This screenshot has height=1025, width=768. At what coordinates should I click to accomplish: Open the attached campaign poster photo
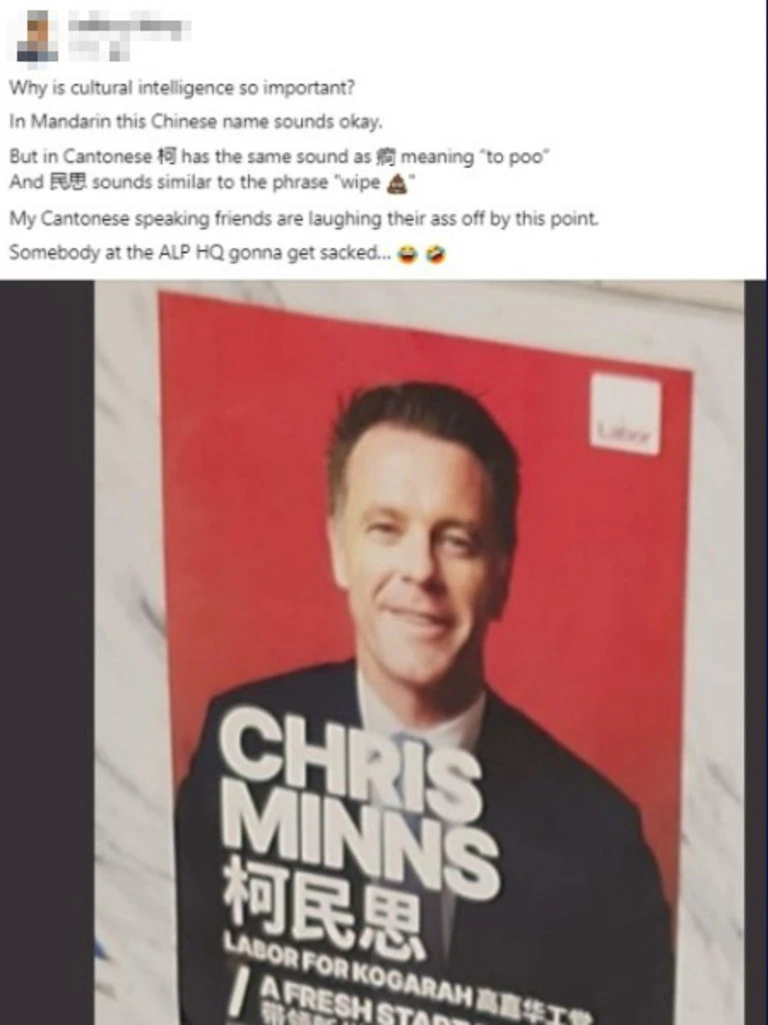(419, 652)
